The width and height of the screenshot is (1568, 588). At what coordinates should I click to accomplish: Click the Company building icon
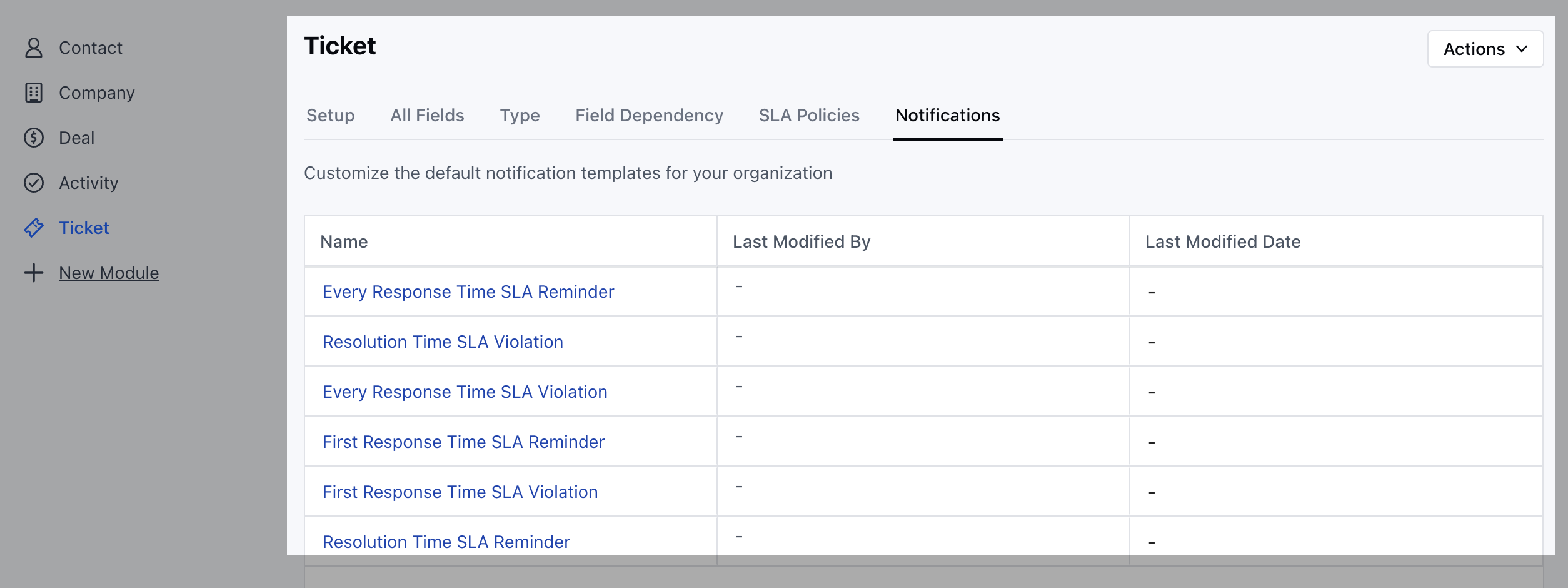coord(34,92)
